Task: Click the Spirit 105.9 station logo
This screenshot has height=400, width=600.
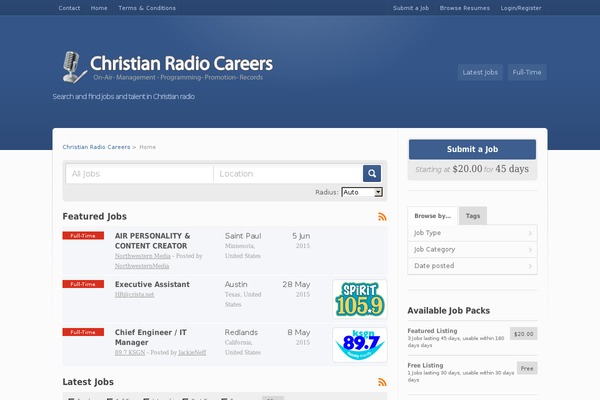Action: click(360, 299)
